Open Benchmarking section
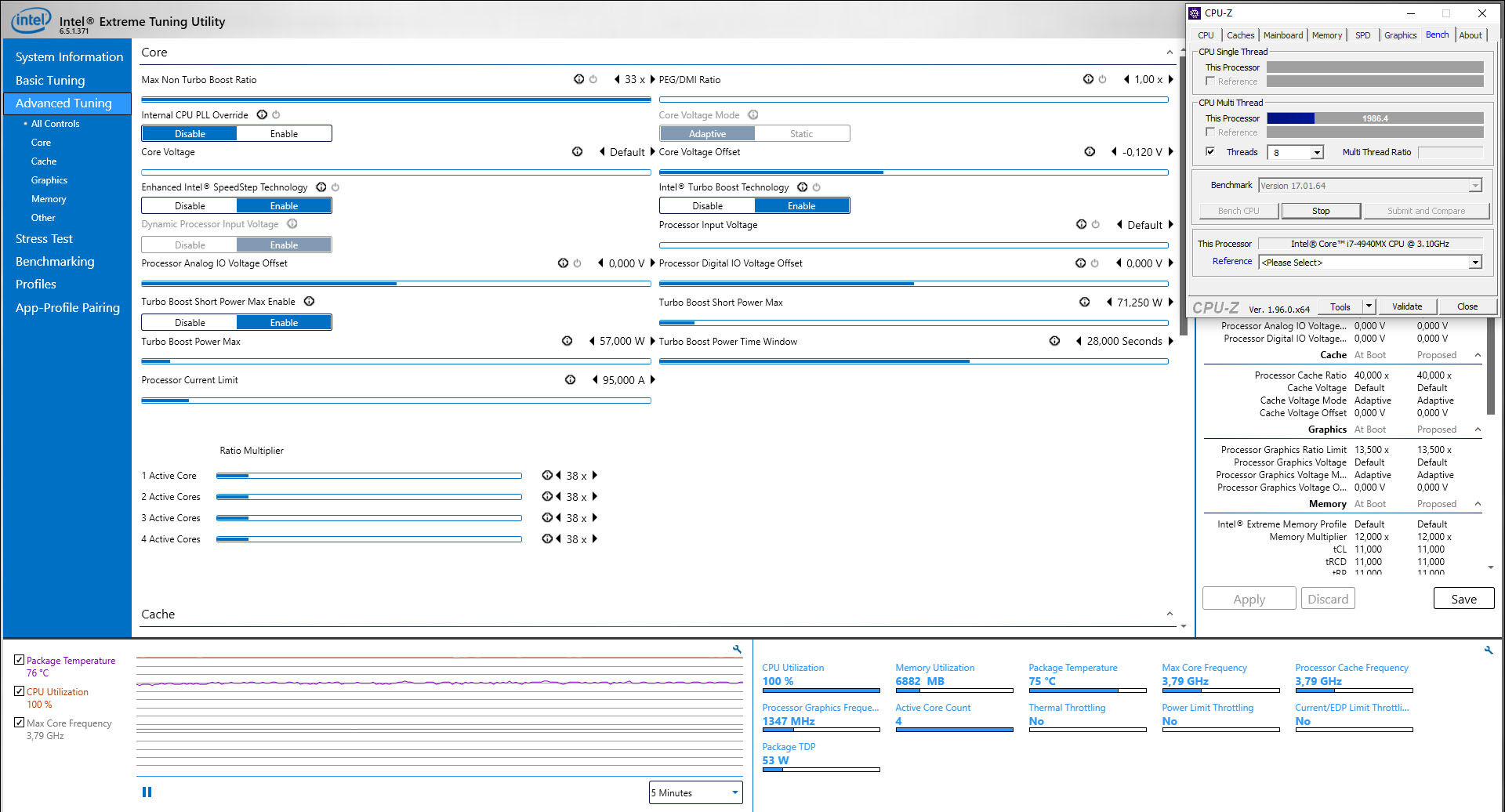 (55, 262)
